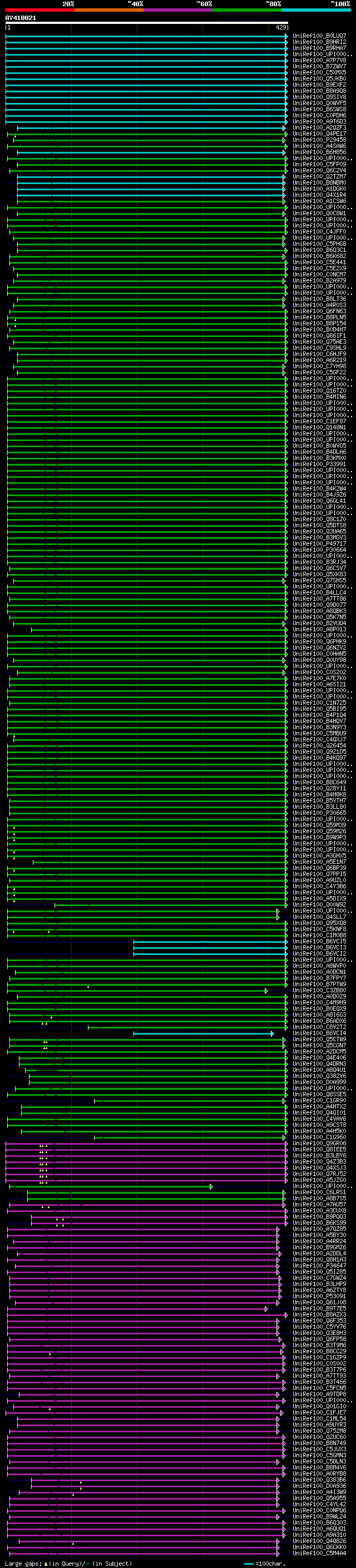Viewport: 356px width, 1568px height.
Task: Click the UniRef100_B9EXF2 entry
Action: (x=319, y=85)
